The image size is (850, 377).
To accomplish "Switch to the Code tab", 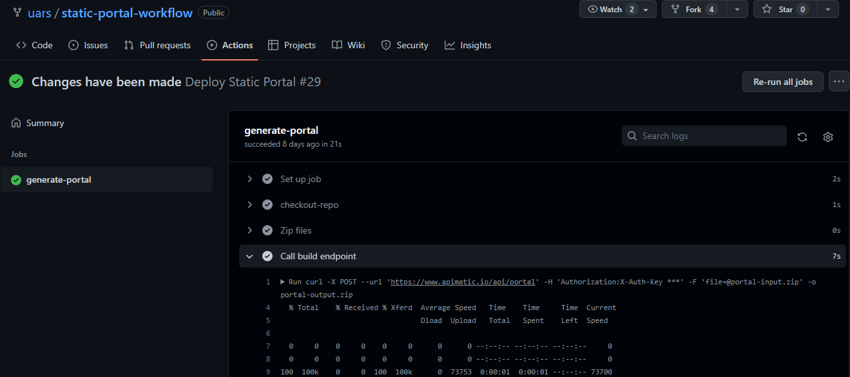I will point(34,45).
